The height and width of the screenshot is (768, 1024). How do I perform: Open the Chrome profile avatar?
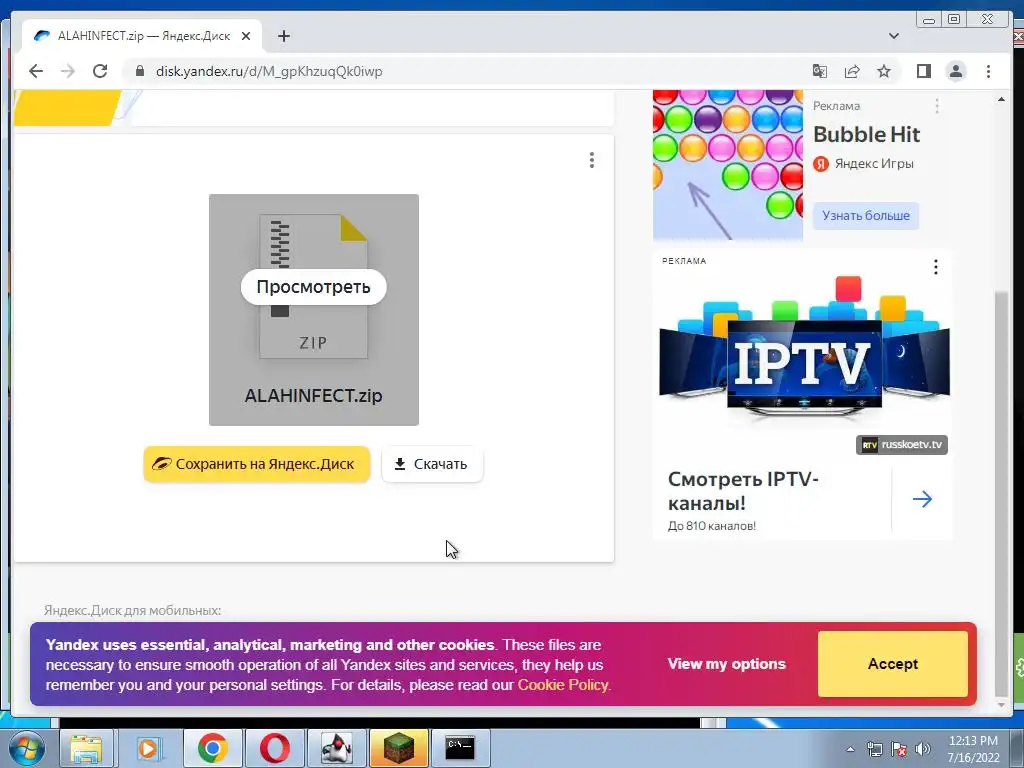pos(955,71)
